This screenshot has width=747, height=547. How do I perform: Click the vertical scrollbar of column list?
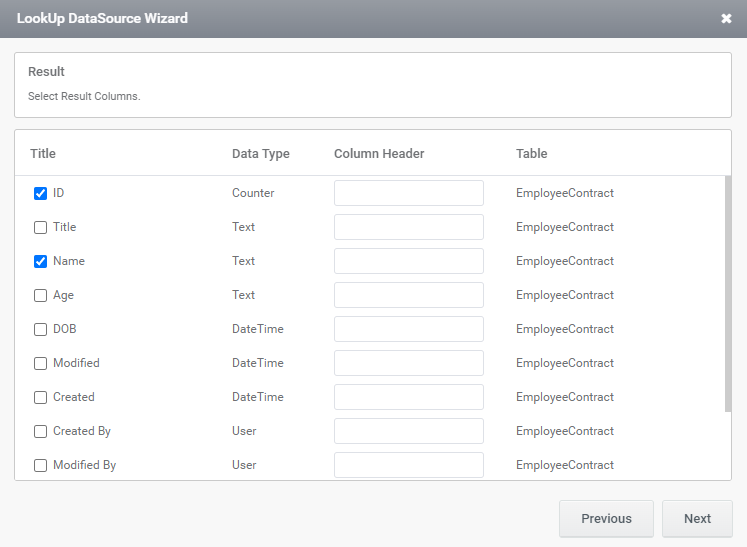click(727, 294)
